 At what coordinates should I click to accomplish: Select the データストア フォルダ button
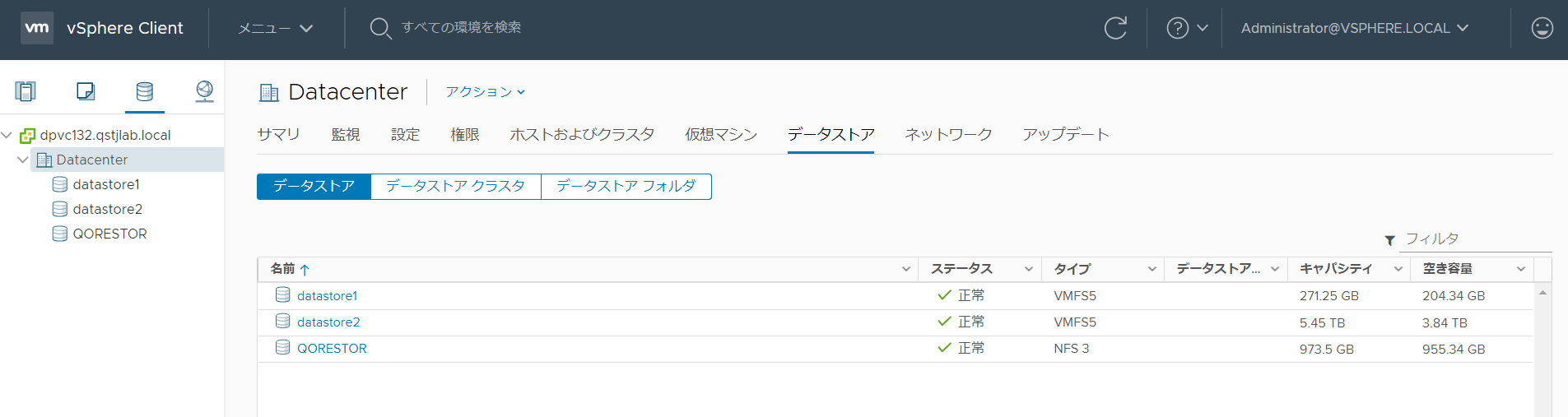point(626,187)
